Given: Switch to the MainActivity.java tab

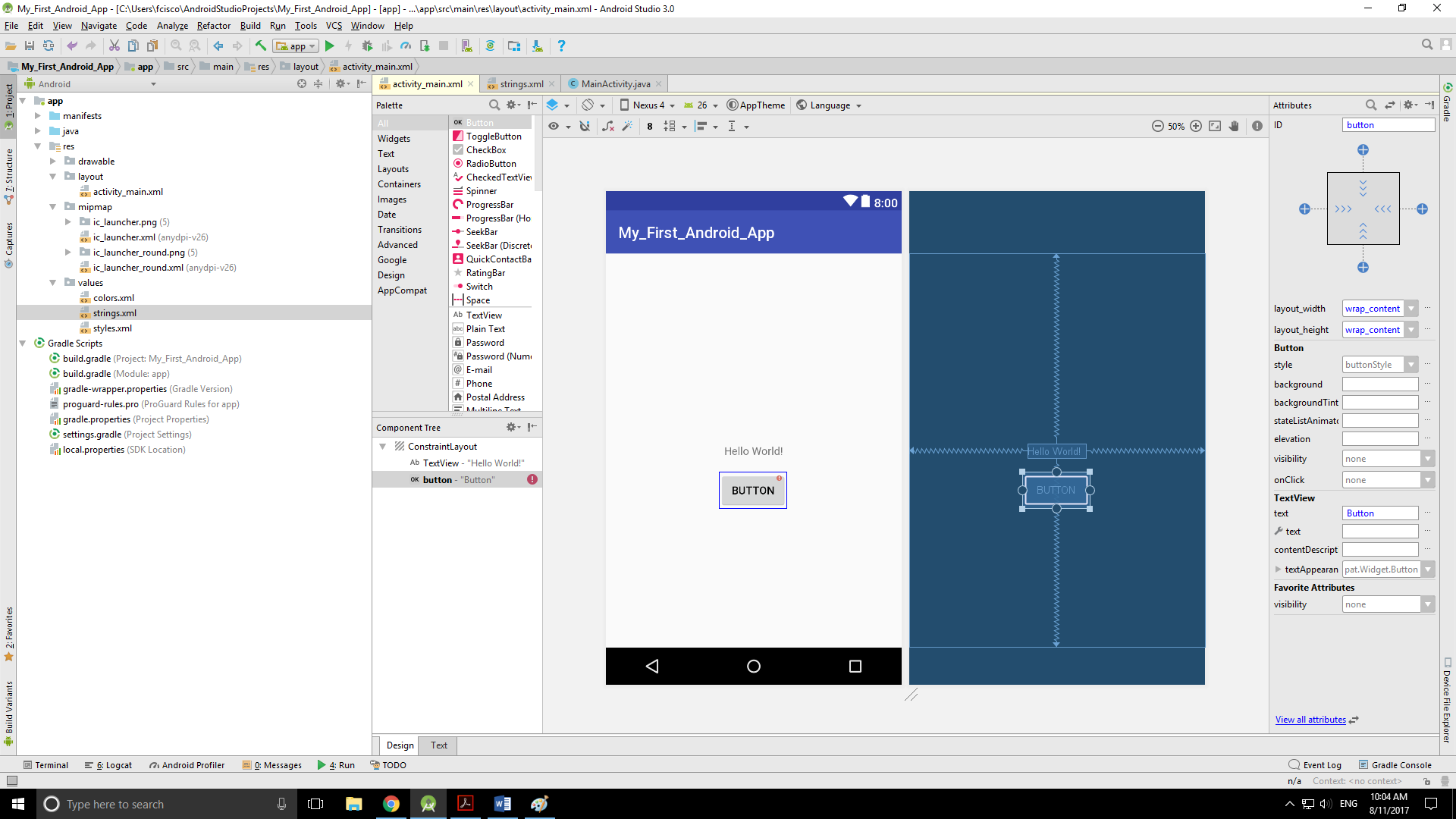Looking at the screenshot, I should [x=615, y=84].
